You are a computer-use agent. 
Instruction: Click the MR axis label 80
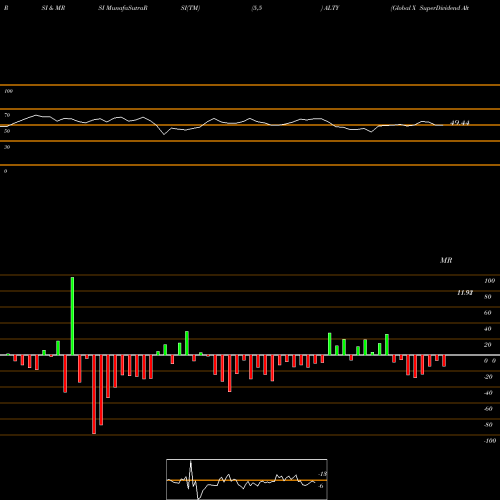[x=488, y=297]
